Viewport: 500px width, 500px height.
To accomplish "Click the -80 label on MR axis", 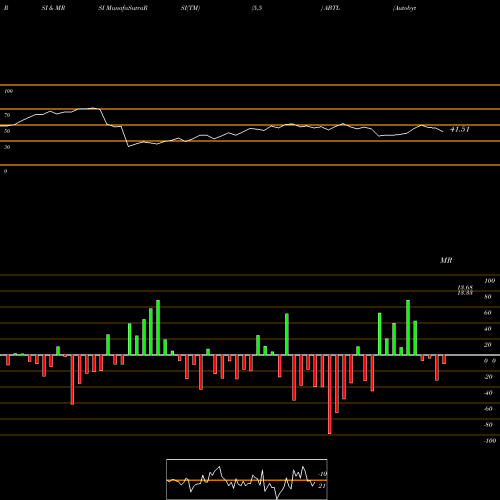I will point(488,425).
